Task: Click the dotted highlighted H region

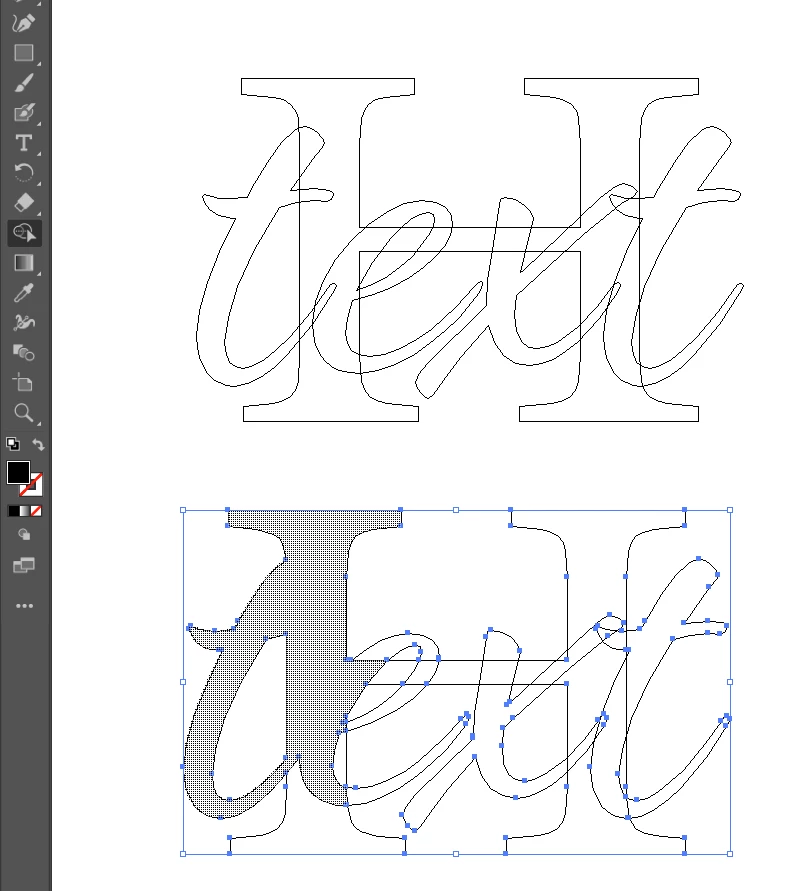Action: pyautogui.click(x=316, y=625)
